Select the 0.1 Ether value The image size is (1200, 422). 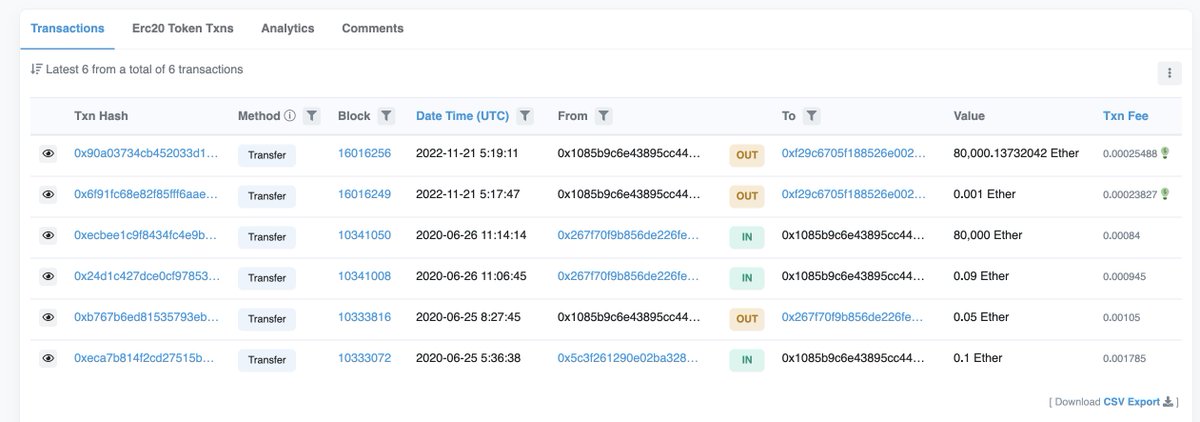tap(978, 358)
